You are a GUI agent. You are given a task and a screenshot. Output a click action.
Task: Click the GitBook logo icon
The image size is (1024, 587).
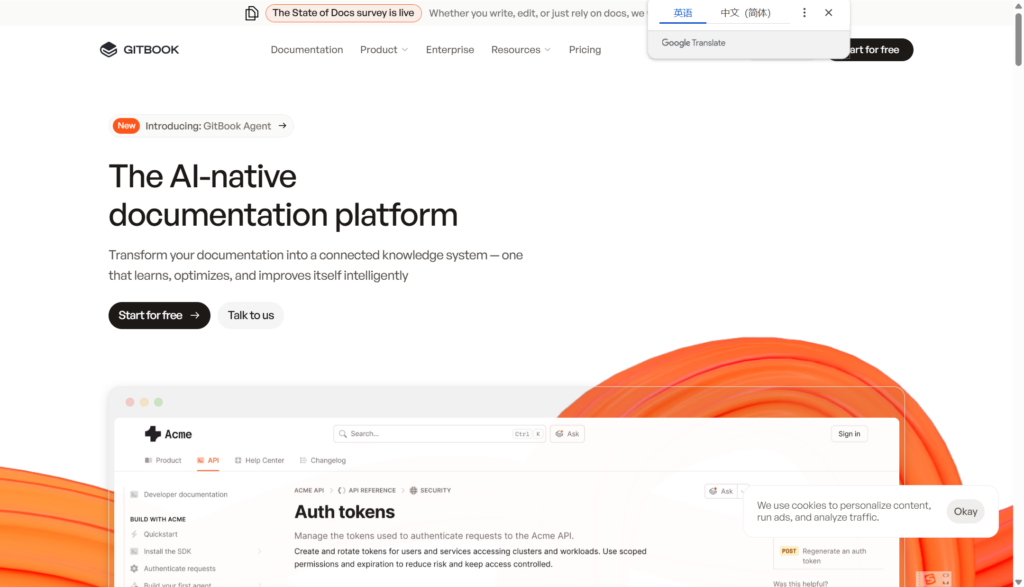tap(109, 50)
